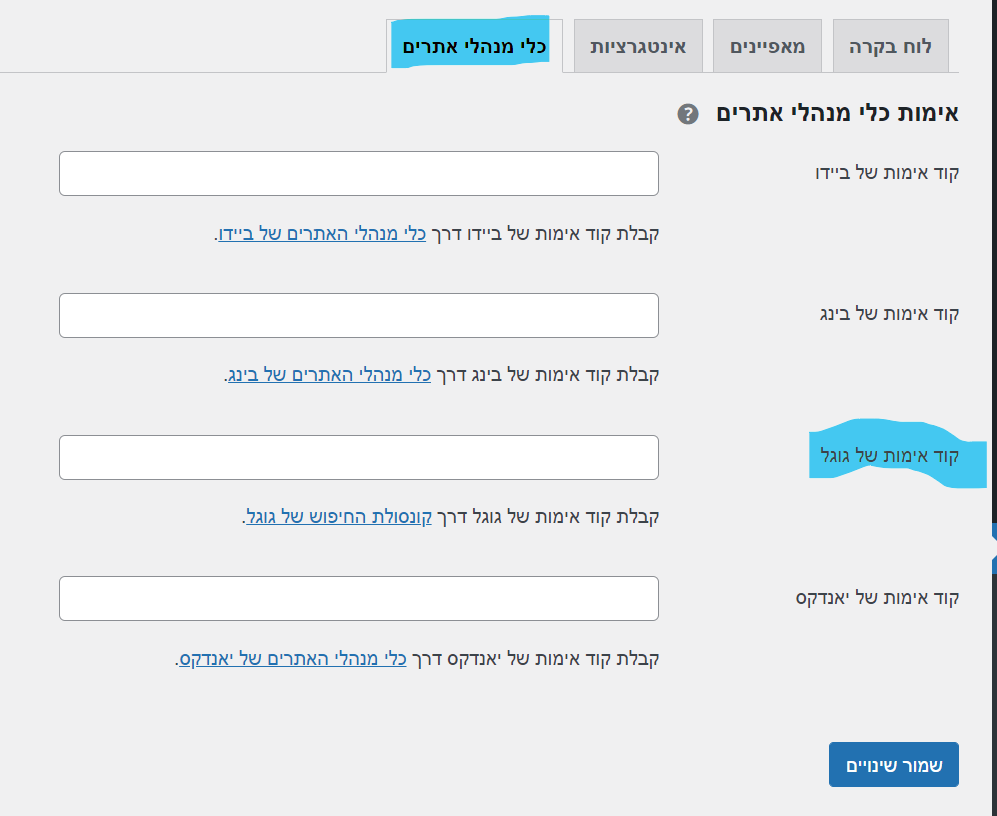
Task: Open link כלי מנהלי האתרים של יאנדקס
Action: click(x=292, y=658)
